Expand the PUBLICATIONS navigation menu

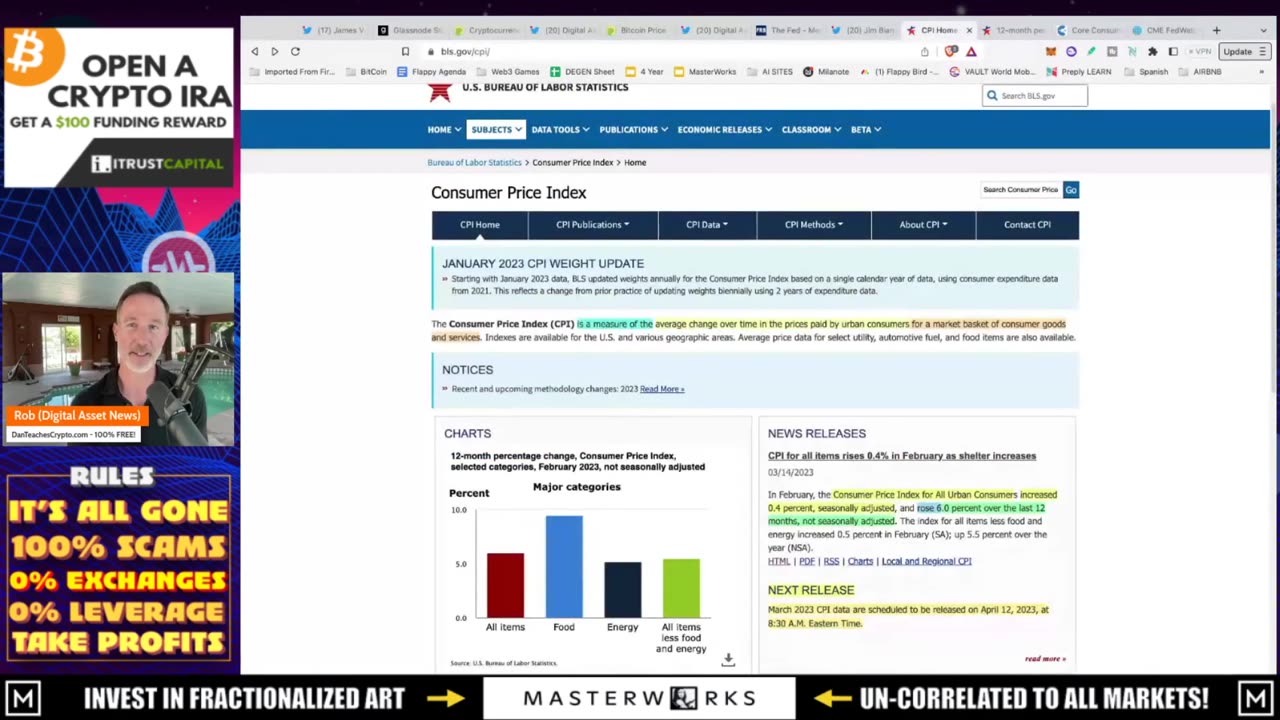coord(633,129)
